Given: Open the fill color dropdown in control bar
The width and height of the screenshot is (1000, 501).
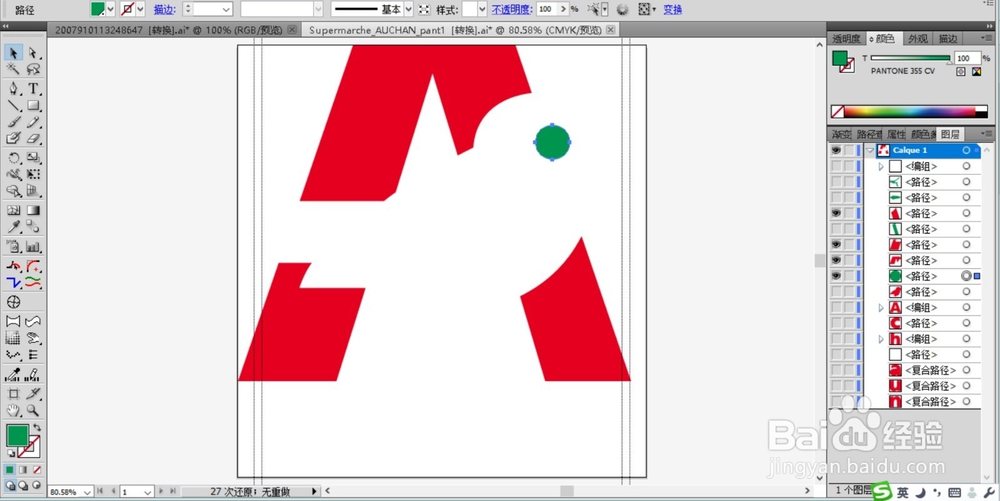Looking at the screenshot, I should point(110,9).
